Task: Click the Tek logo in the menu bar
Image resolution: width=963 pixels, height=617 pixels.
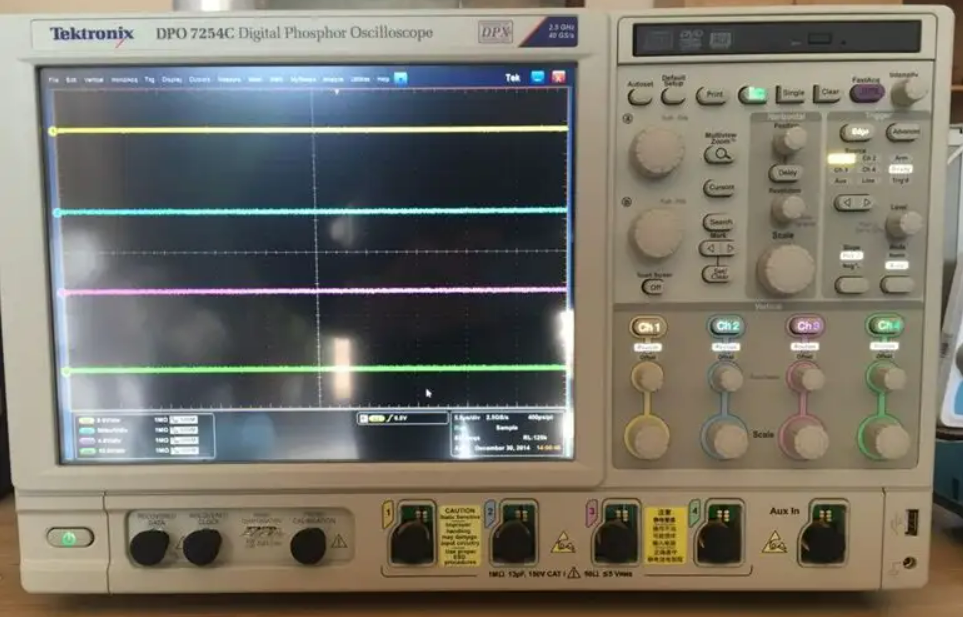Action: [512, 77]
